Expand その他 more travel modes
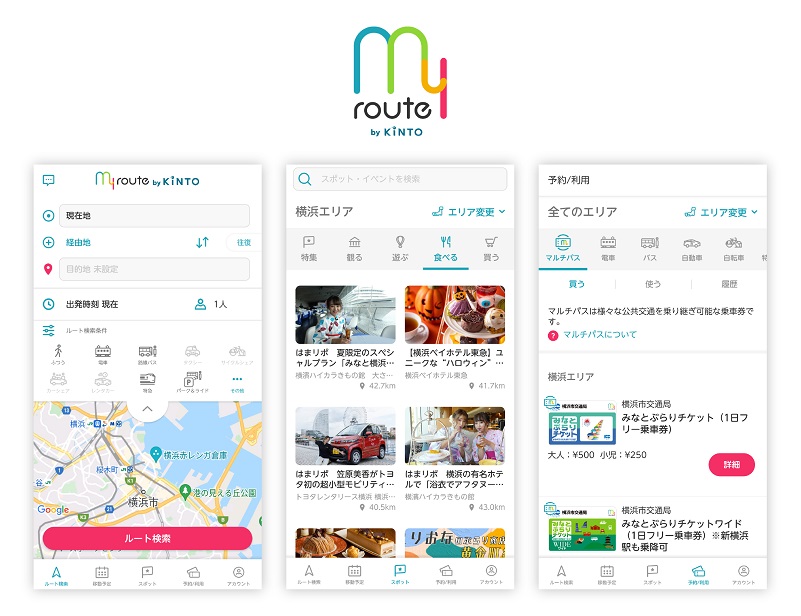 click(237, 383)
